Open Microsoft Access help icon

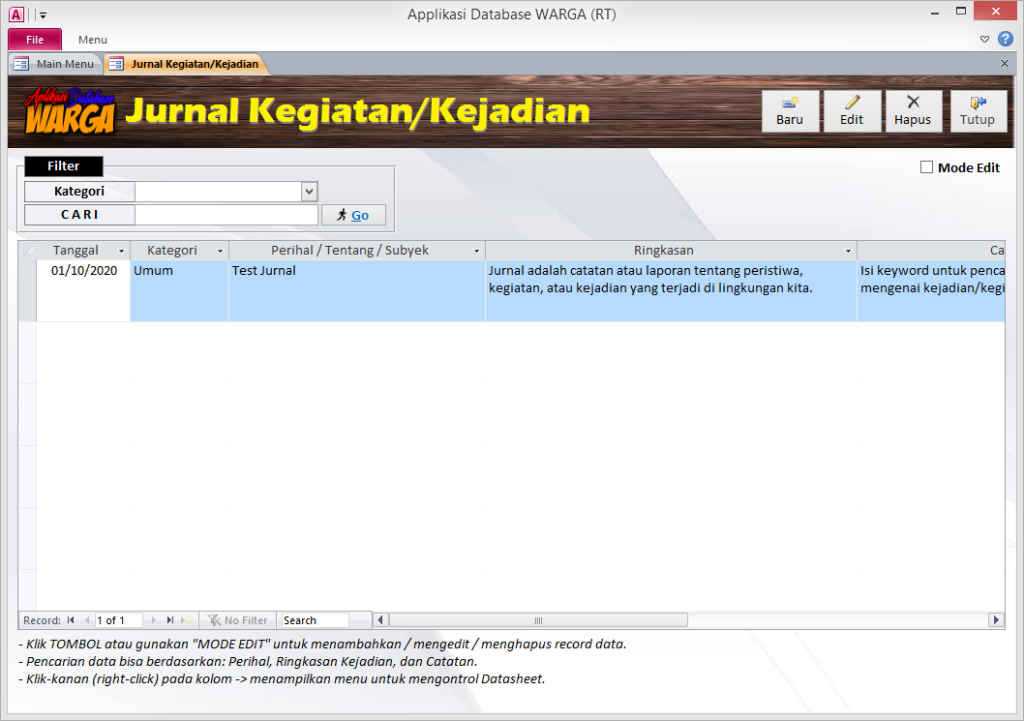(1005, 39)
